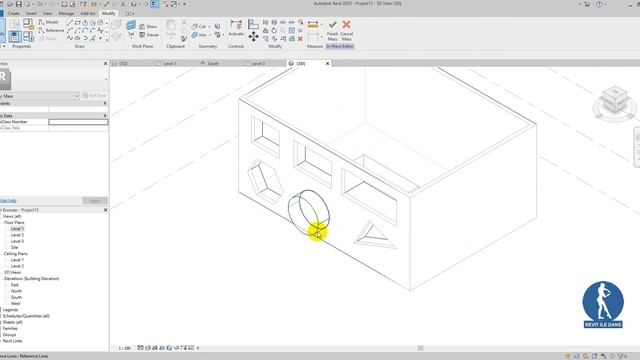Open the Join geometry dropdown arrow
The width and height of the screenshot is (640, 360).
click(209, 35)
